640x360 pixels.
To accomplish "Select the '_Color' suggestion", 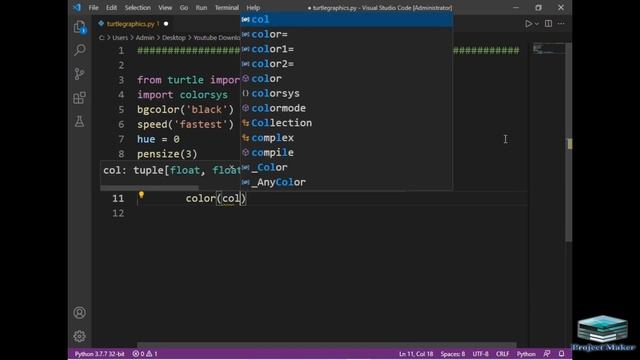I will tap(346, 167).
